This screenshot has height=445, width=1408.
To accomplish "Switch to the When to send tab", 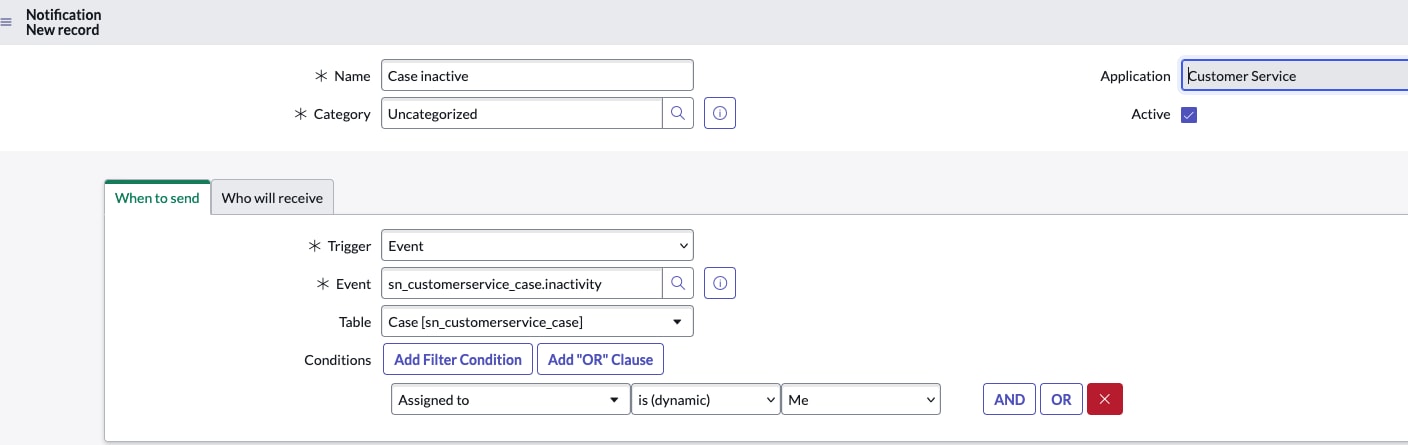I will 157,198.
